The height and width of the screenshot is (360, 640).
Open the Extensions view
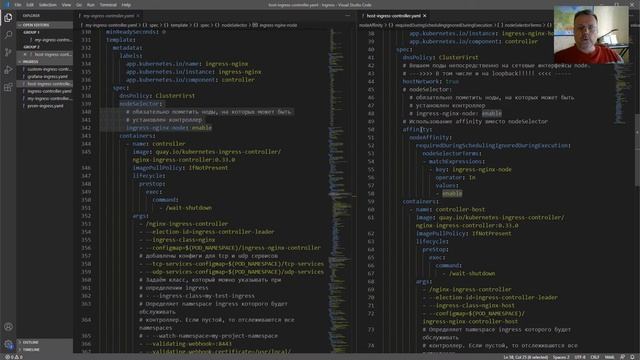point(8,87)
